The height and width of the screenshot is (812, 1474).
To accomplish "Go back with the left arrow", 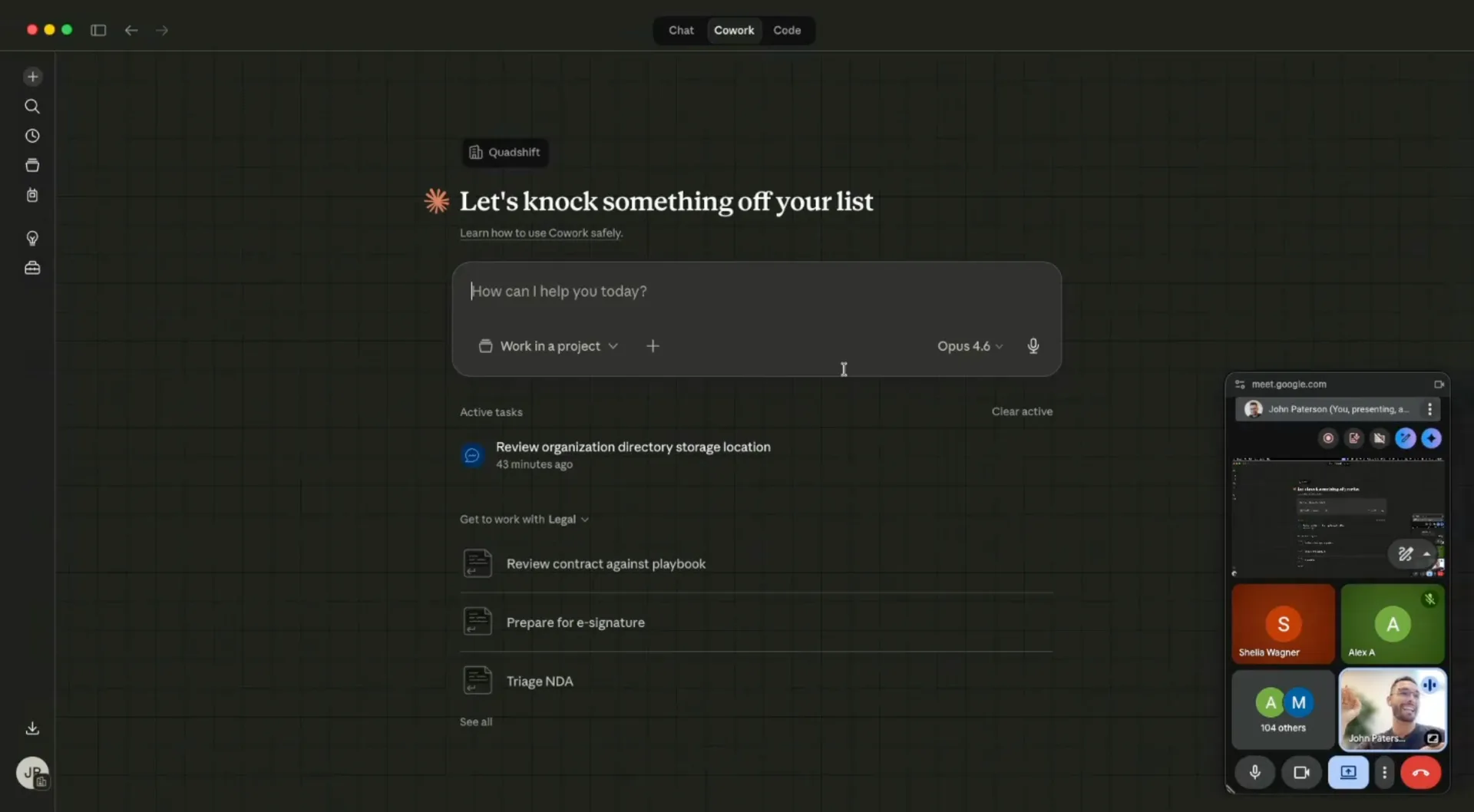I will click(x=131, y=30).
